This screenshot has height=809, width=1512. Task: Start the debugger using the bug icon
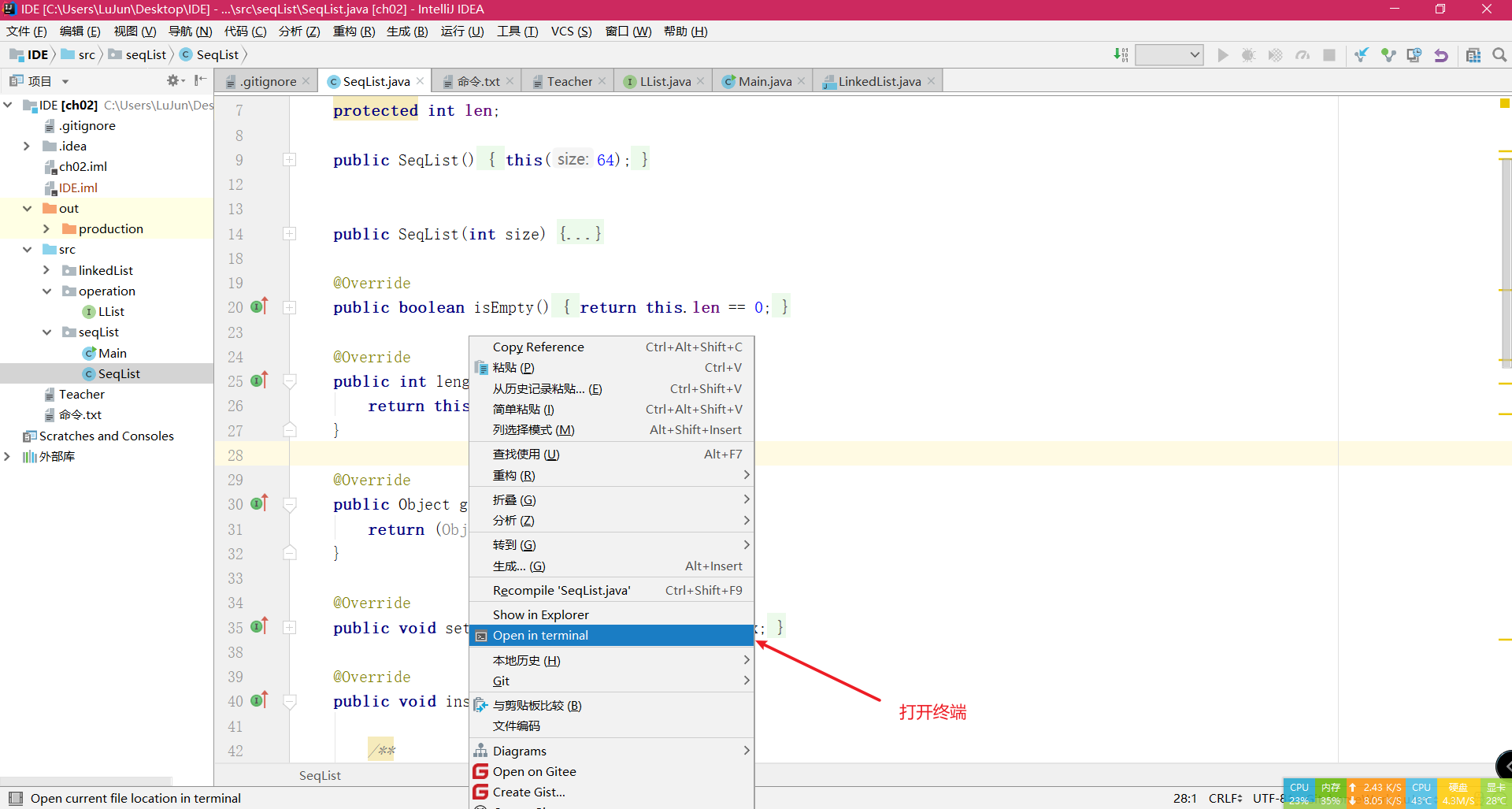point(1248,54)
